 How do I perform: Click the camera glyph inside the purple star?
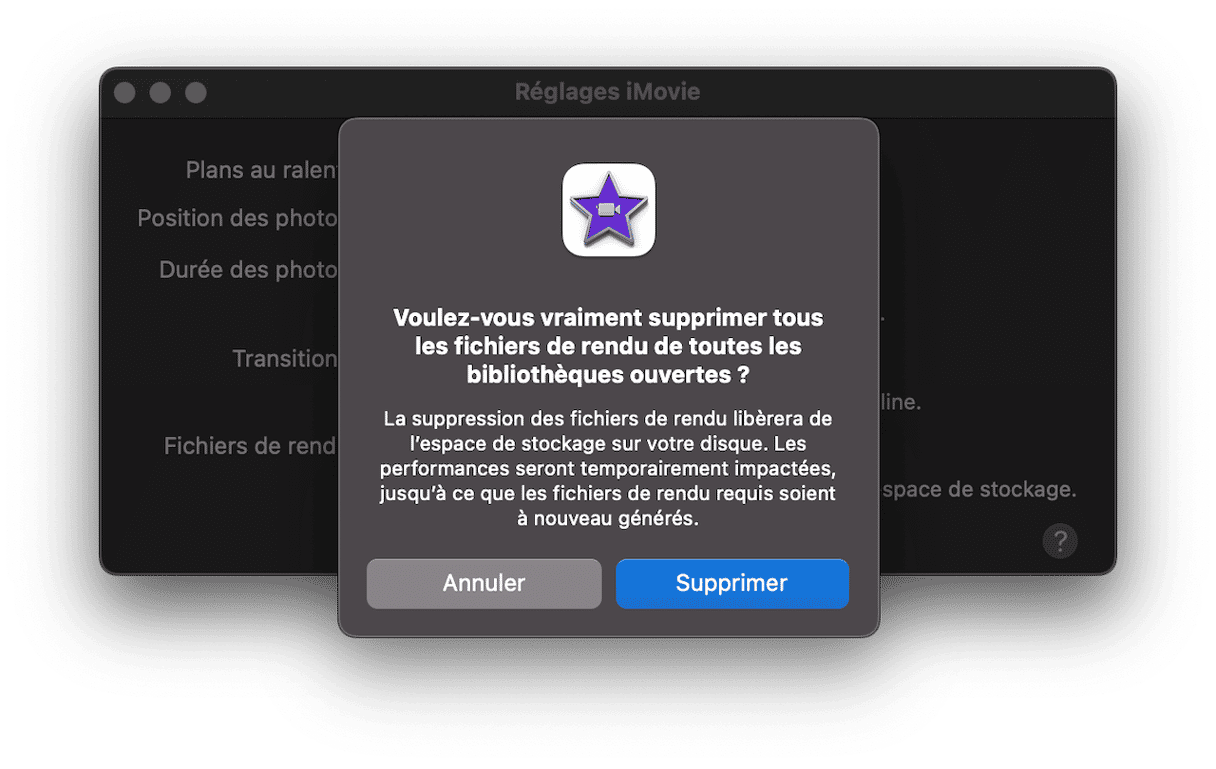(x=608, y=209)
